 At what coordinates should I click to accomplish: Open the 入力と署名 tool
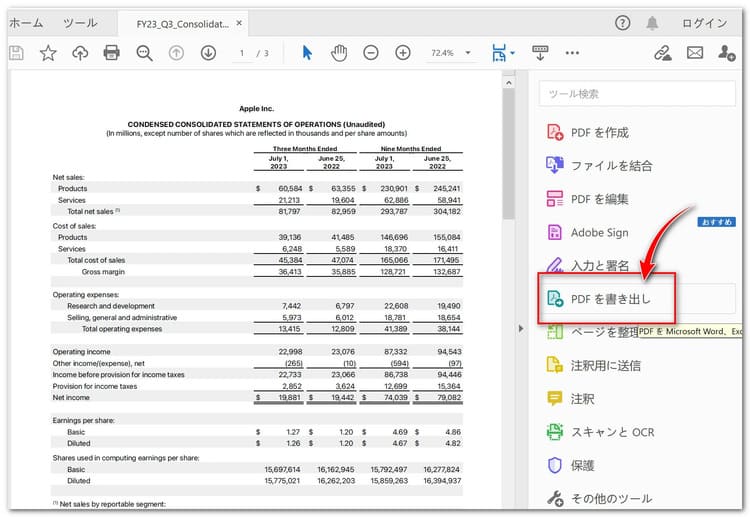pos(587,265)
